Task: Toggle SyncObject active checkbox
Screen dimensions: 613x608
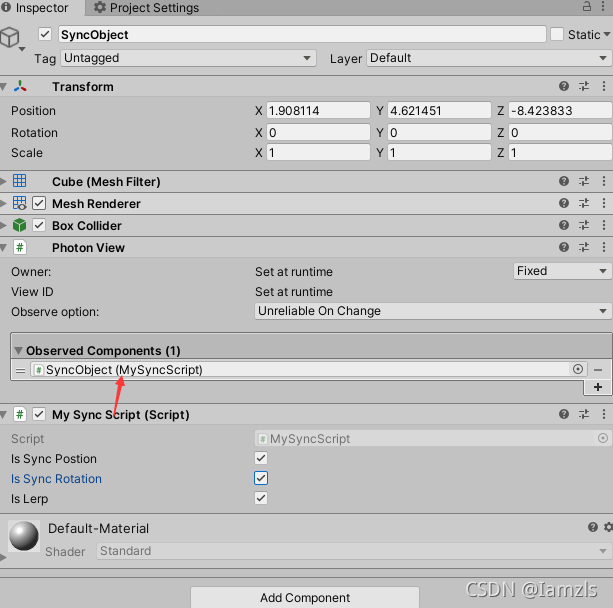Action: 45,34
